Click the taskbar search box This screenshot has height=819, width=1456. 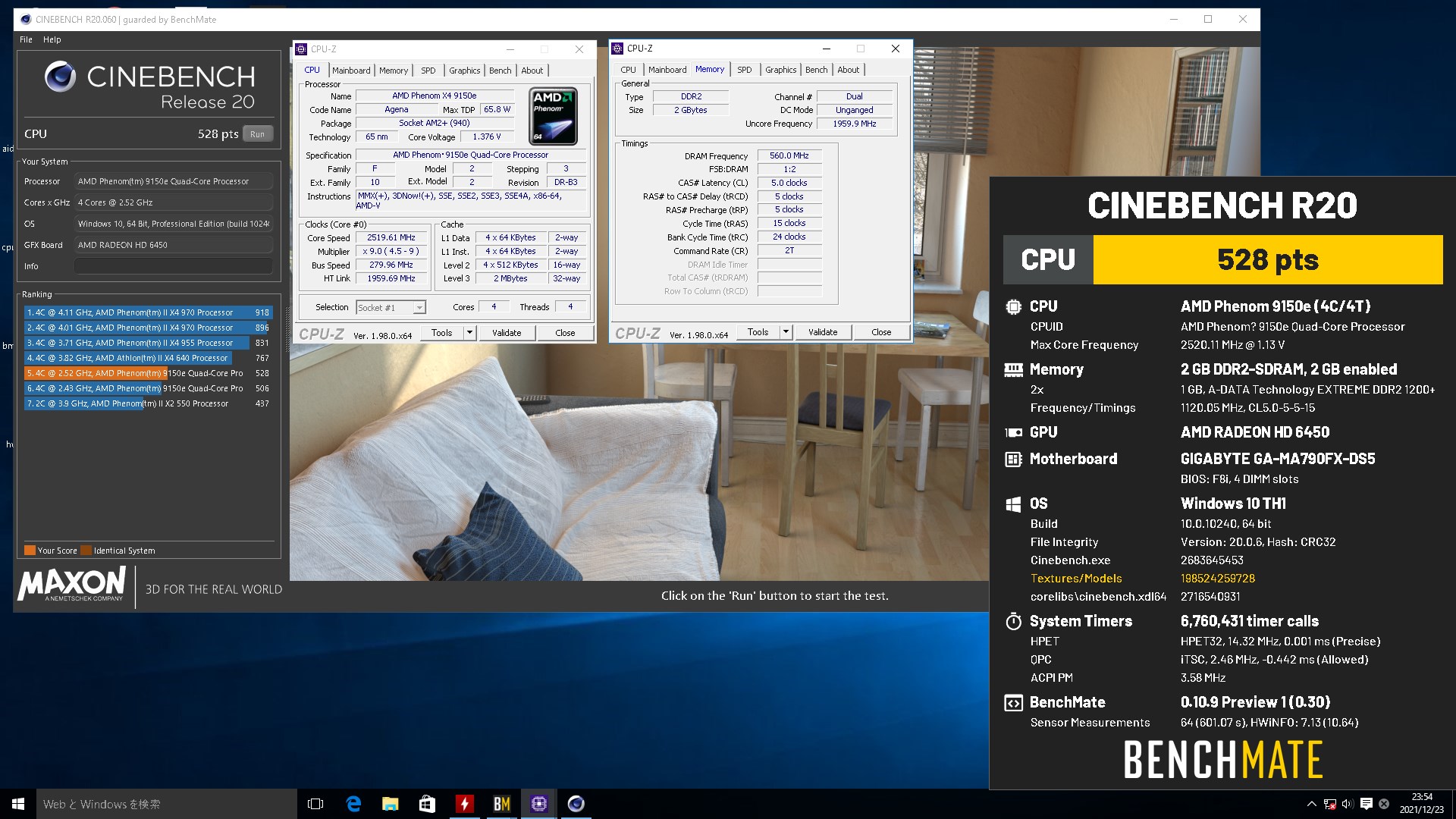pyautogui.click(x=167, y=804)
